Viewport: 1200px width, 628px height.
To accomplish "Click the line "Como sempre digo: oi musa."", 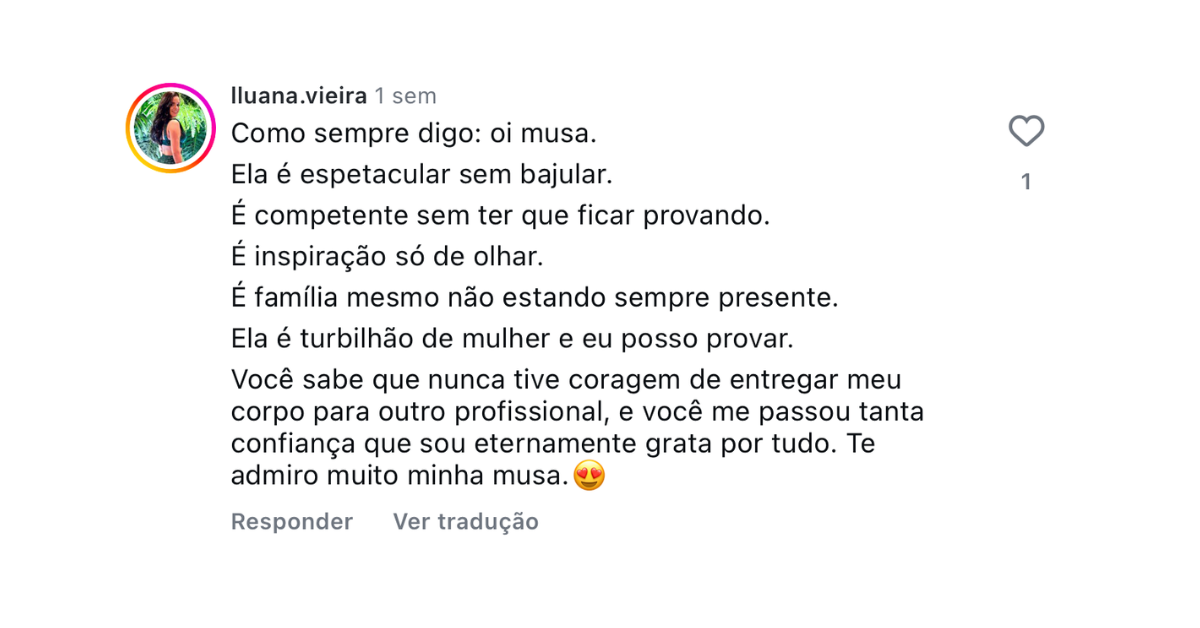I will [414, 132].
